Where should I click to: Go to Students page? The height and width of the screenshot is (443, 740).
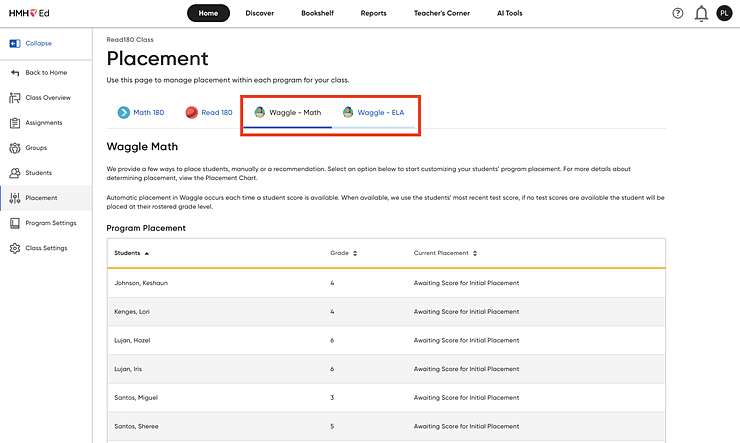pos(39,173)
